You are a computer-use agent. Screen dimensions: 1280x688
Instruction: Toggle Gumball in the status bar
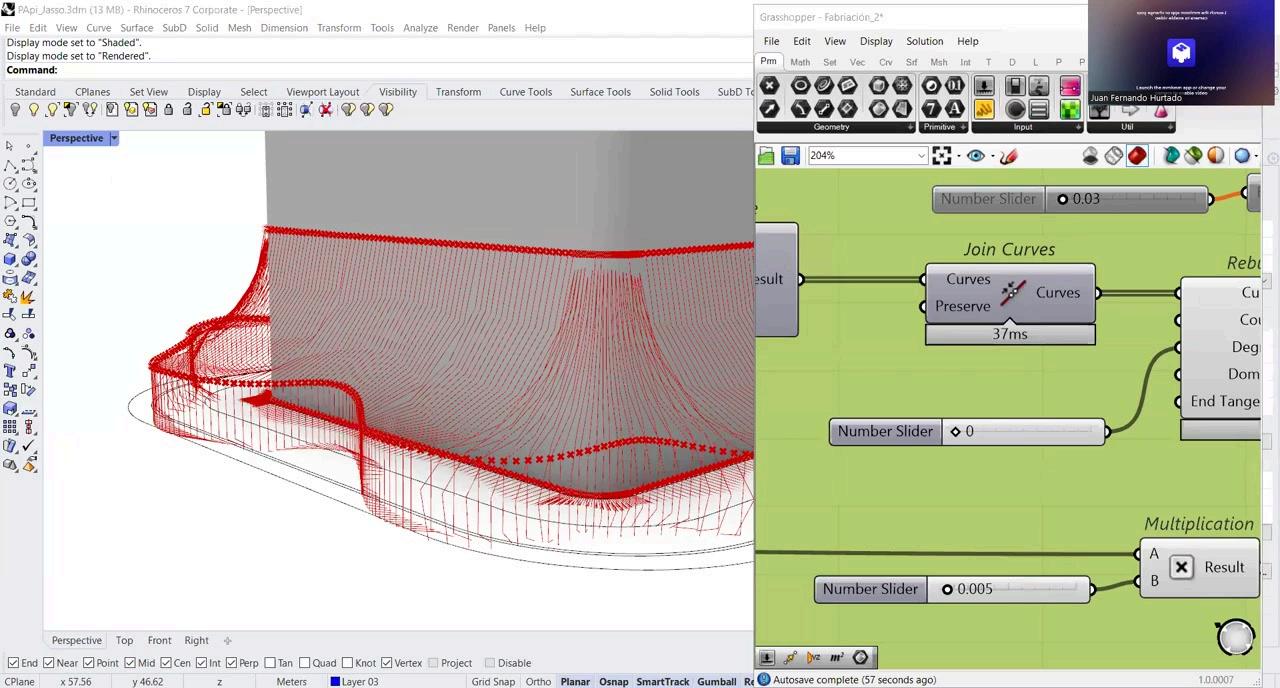[716, 682]
